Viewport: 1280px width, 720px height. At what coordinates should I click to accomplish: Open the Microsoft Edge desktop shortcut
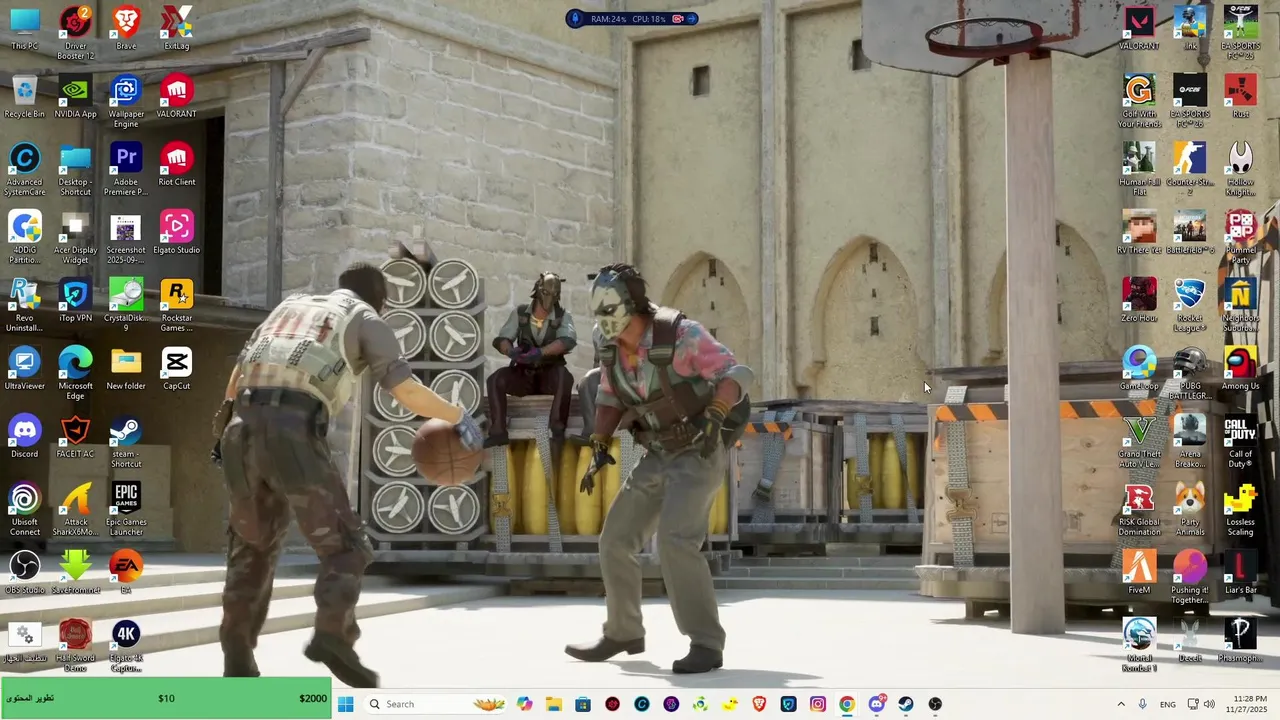tap(75, 372)
